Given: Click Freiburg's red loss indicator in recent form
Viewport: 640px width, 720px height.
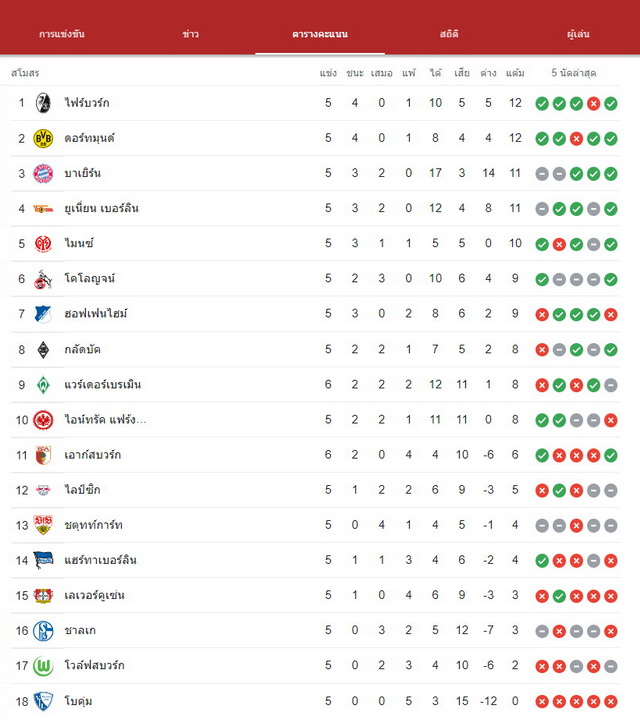Looking at the screenshot, I should pyautogui.click(x=593, y=104).
